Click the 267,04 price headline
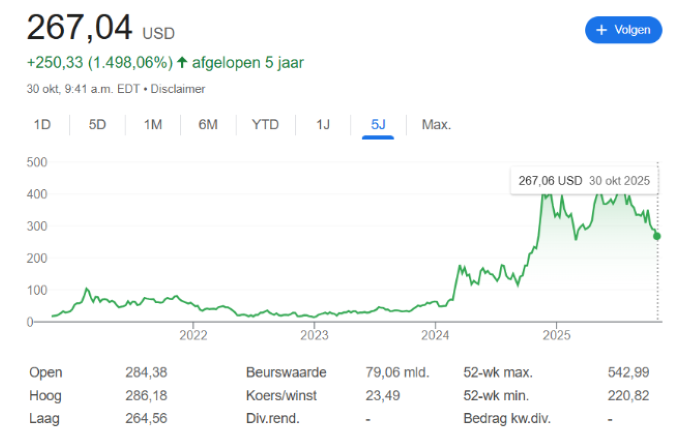700x443 pixels. pos(79,28)
